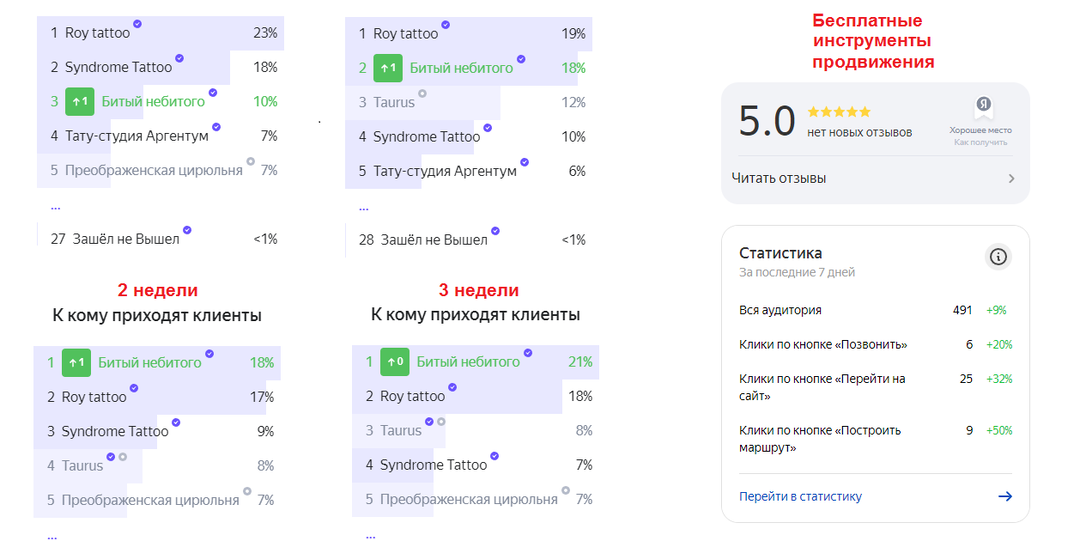The height and width of the screenshot is (540, 1080).
Task: Click нет новых отзывов text
Action: [x=860, y=132]
